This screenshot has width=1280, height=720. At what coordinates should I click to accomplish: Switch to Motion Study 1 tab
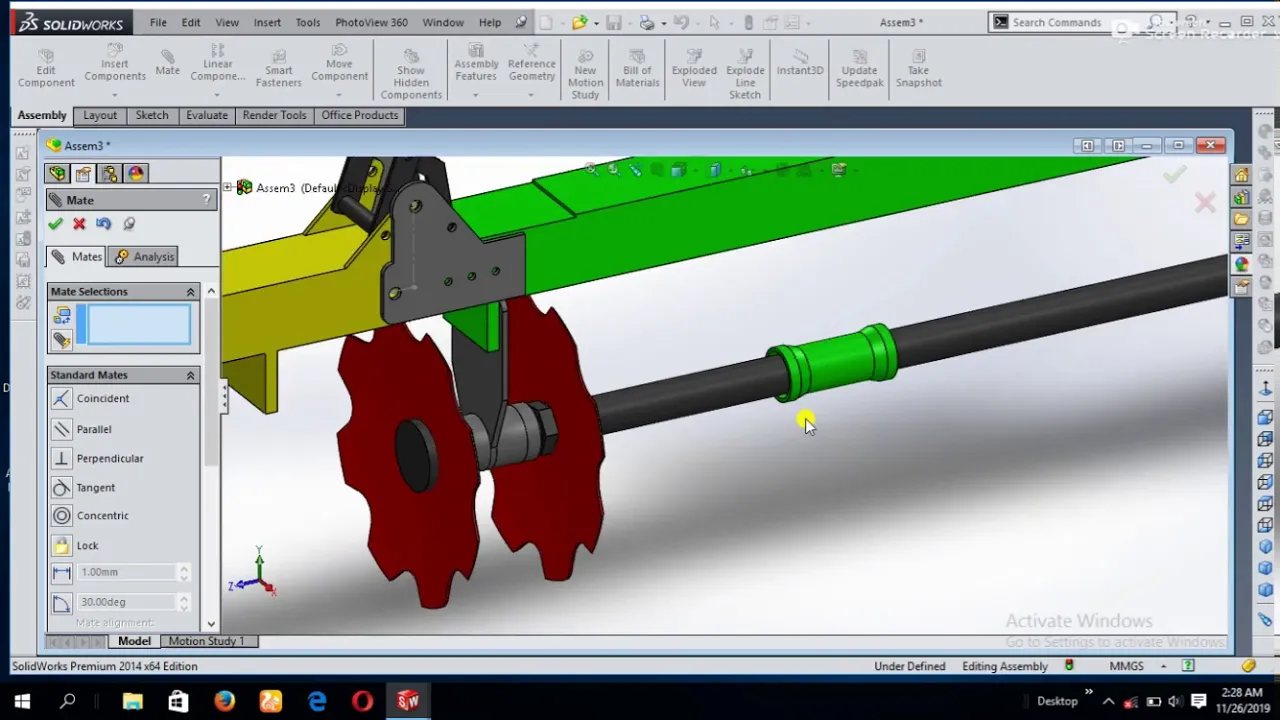tap(206, 641)
